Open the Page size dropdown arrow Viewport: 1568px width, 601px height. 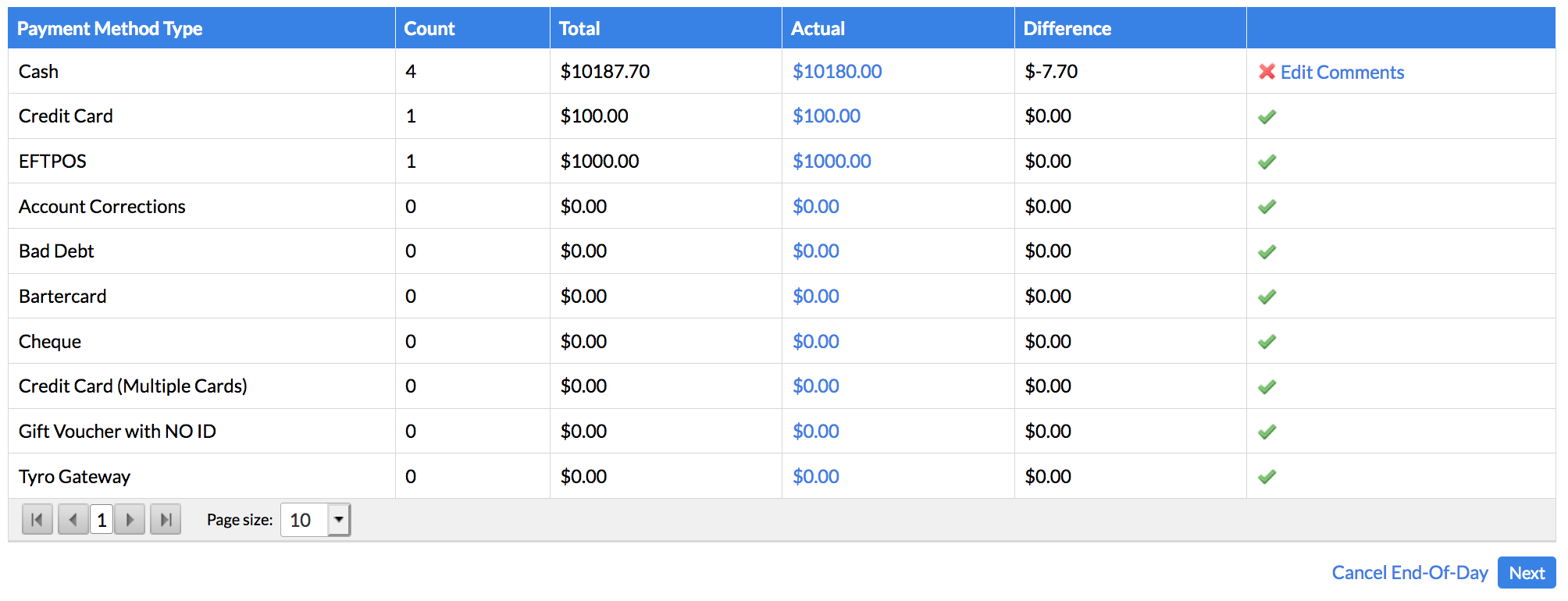[339, 520]
